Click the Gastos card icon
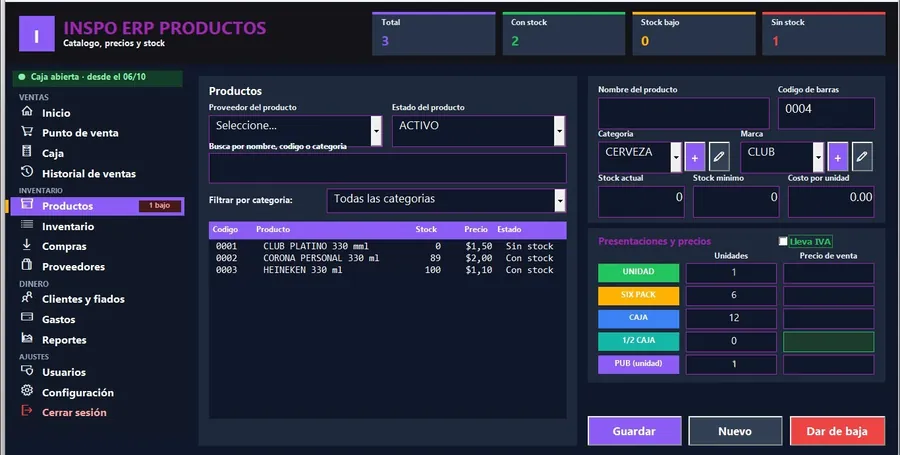Viewport: 900px width, 455px height. (x=27, y=317)
